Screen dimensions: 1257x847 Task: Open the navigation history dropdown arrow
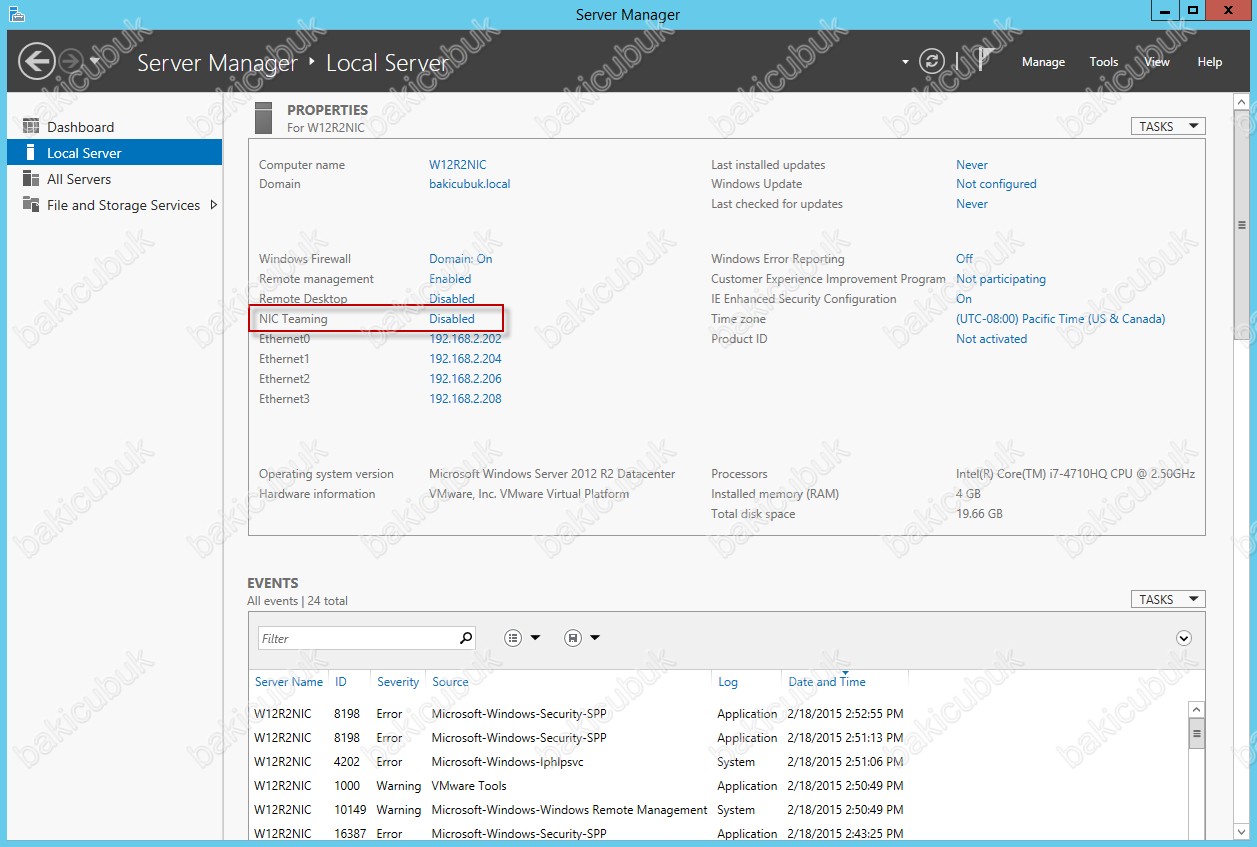click(95, 61)
